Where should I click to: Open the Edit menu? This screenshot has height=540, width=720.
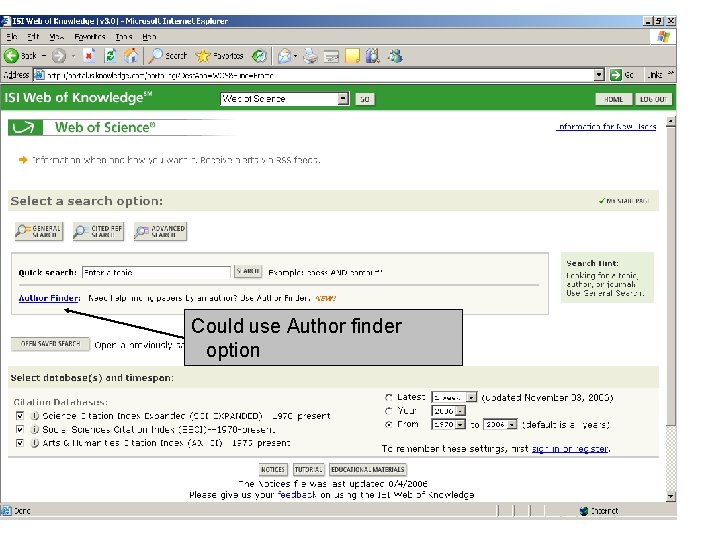33,36
